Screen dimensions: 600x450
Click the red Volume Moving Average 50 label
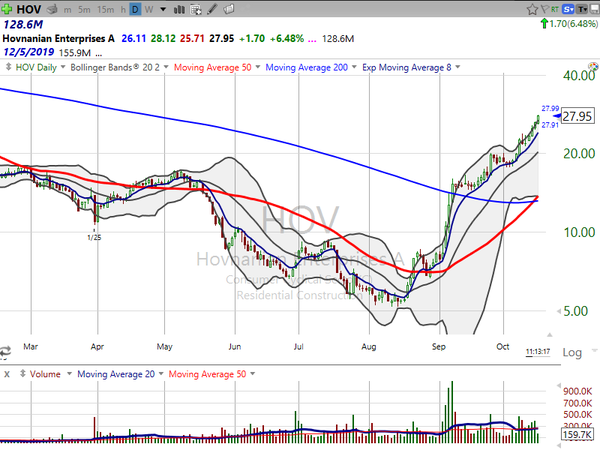coord(207,374)
